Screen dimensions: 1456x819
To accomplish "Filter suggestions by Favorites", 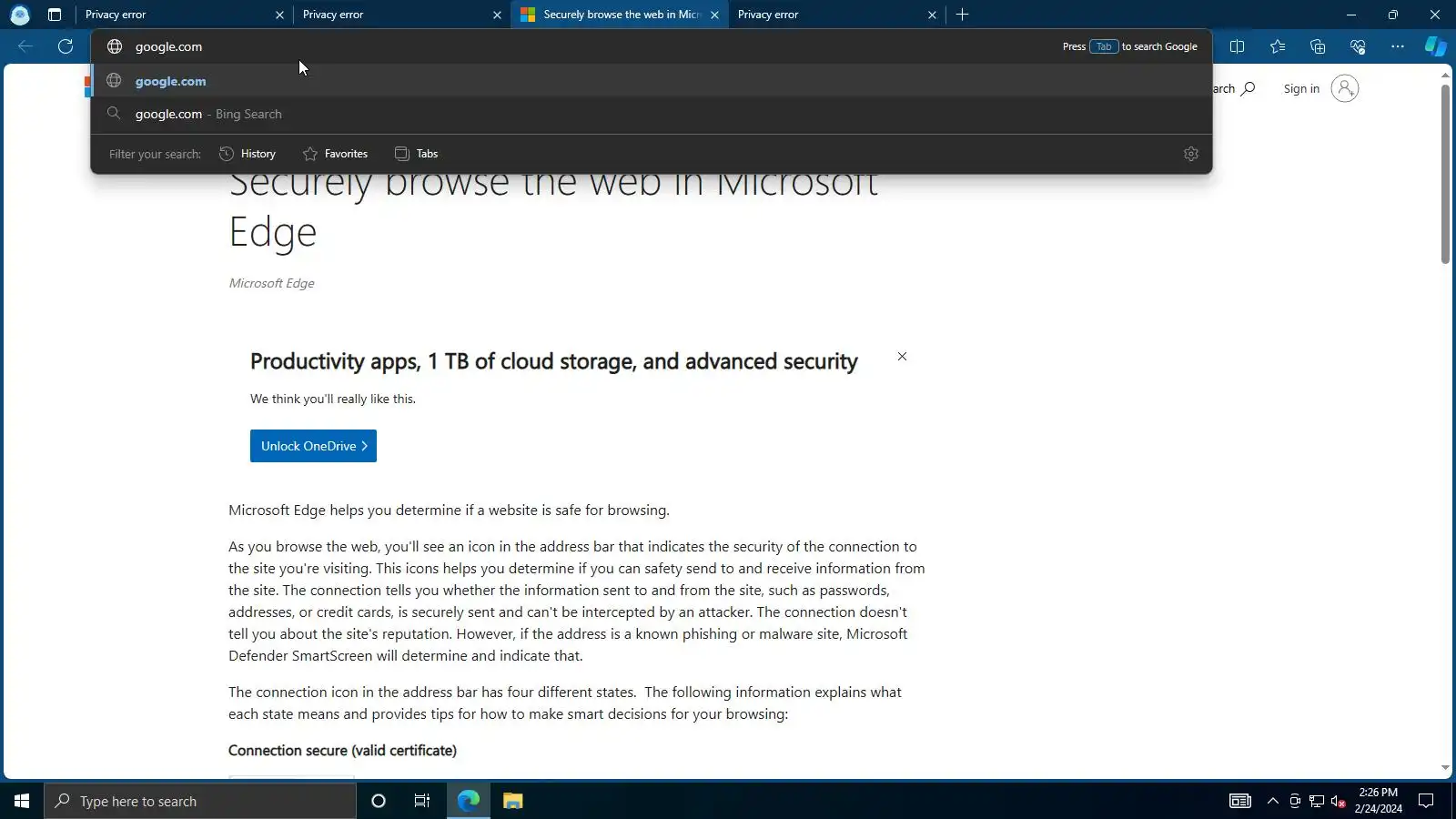I will [335, 154].
